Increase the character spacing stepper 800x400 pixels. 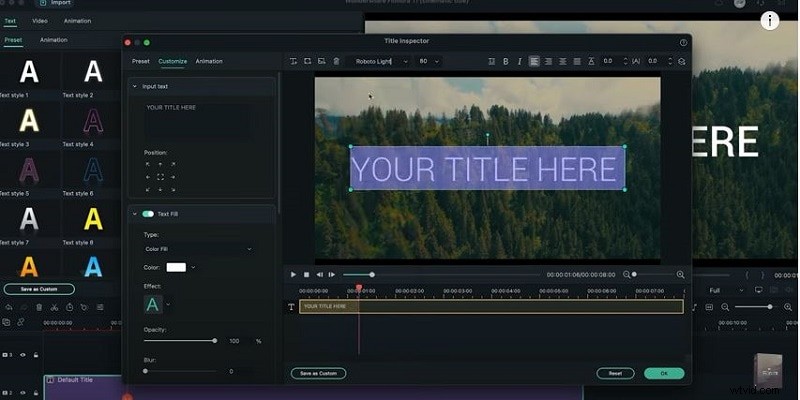[669, 59]
